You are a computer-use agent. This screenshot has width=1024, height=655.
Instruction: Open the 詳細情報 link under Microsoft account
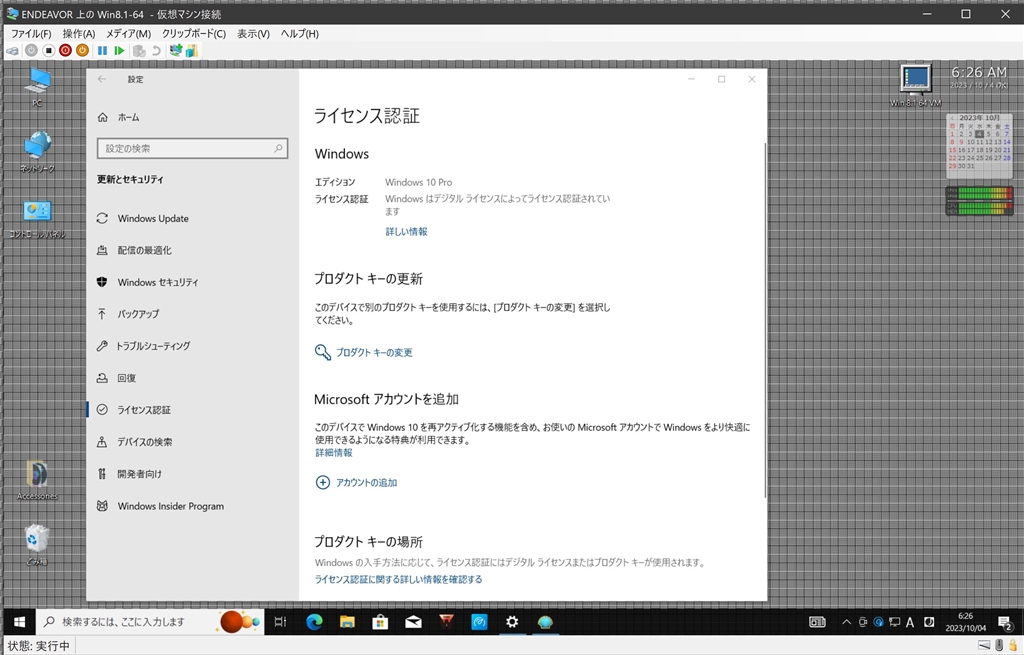click(x=334, y=453)
